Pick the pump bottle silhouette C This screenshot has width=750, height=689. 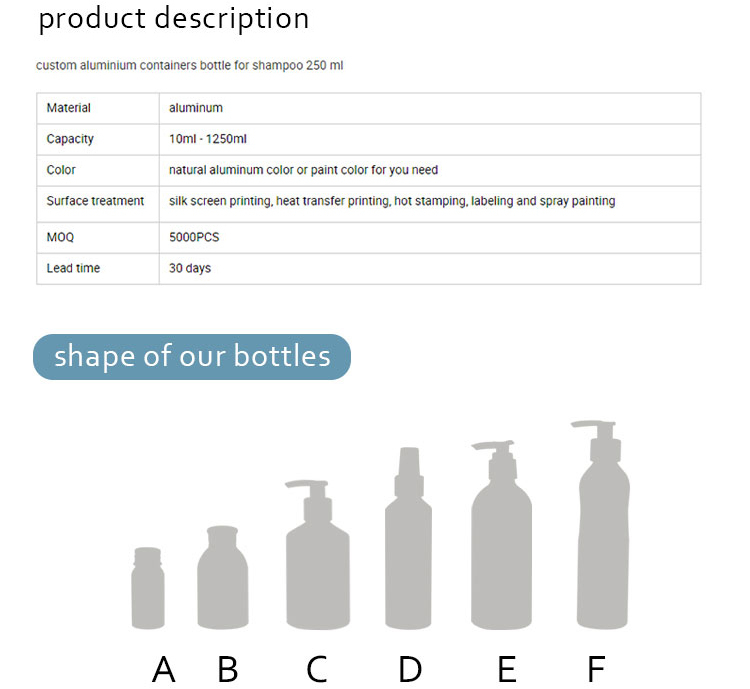tap(317, 555)
